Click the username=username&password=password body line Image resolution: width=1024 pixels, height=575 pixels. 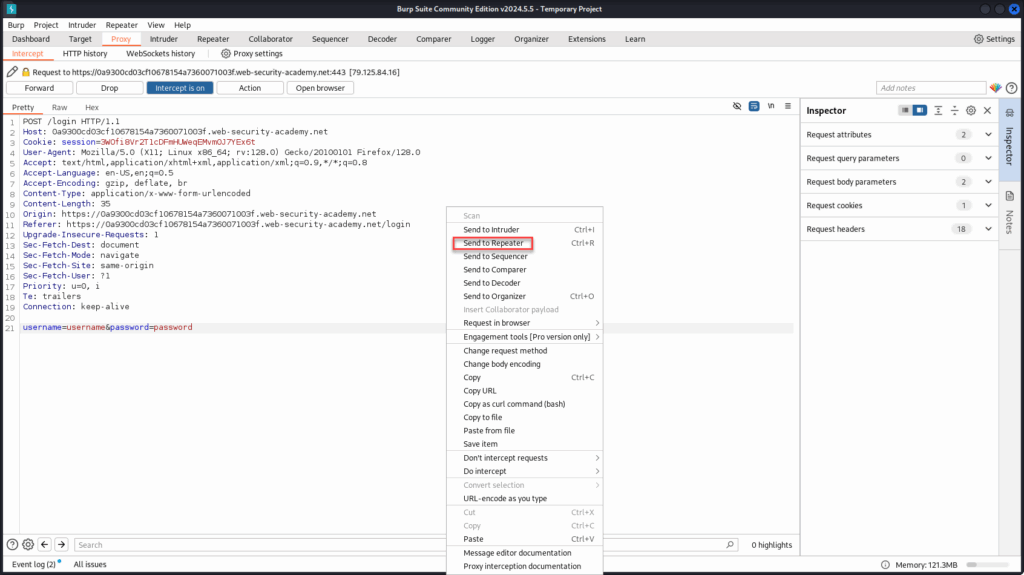tap(108, 327)
